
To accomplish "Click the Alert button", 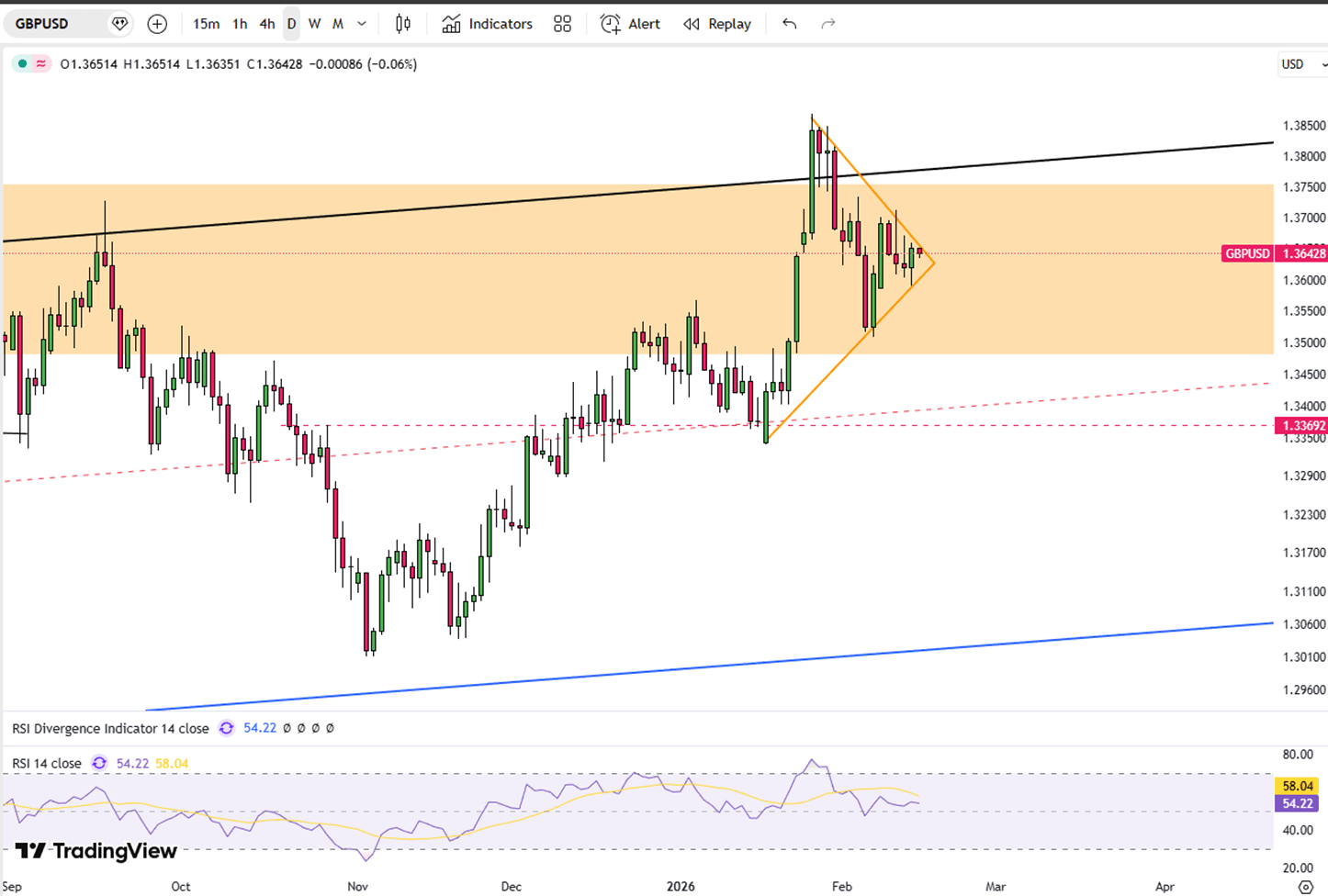I will [630, 24].
